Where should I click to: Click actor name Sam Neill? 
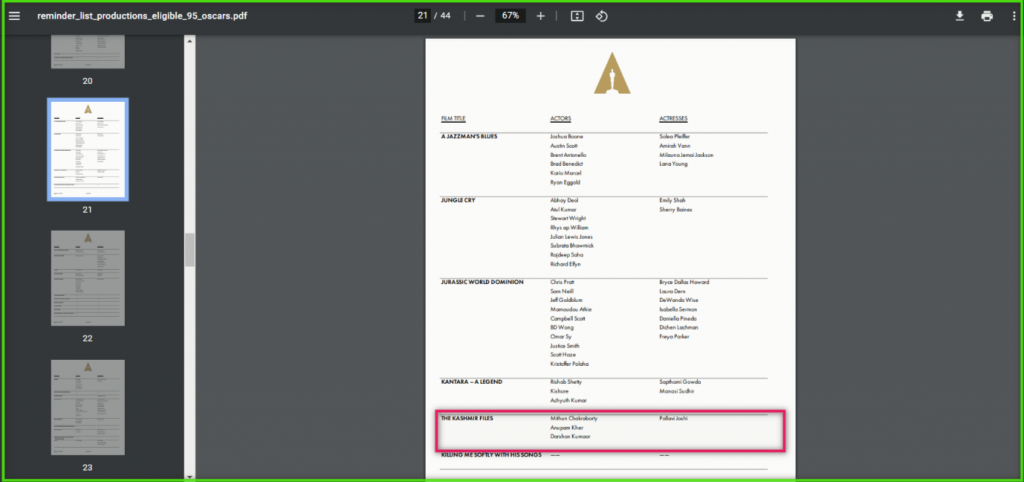point(562,291)
